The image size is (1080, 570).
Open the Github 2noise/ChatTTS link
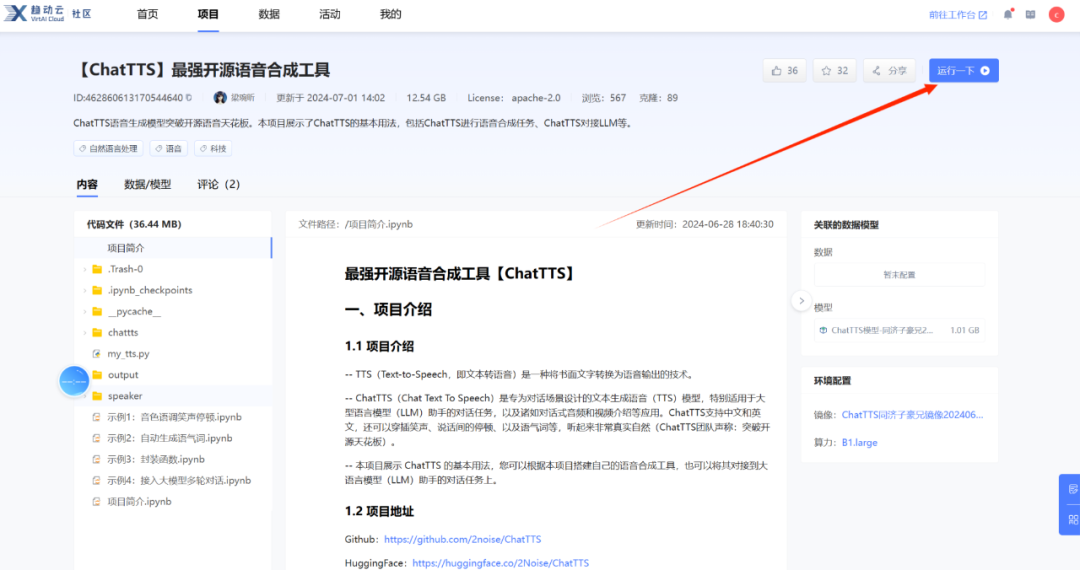pos(463,540)
